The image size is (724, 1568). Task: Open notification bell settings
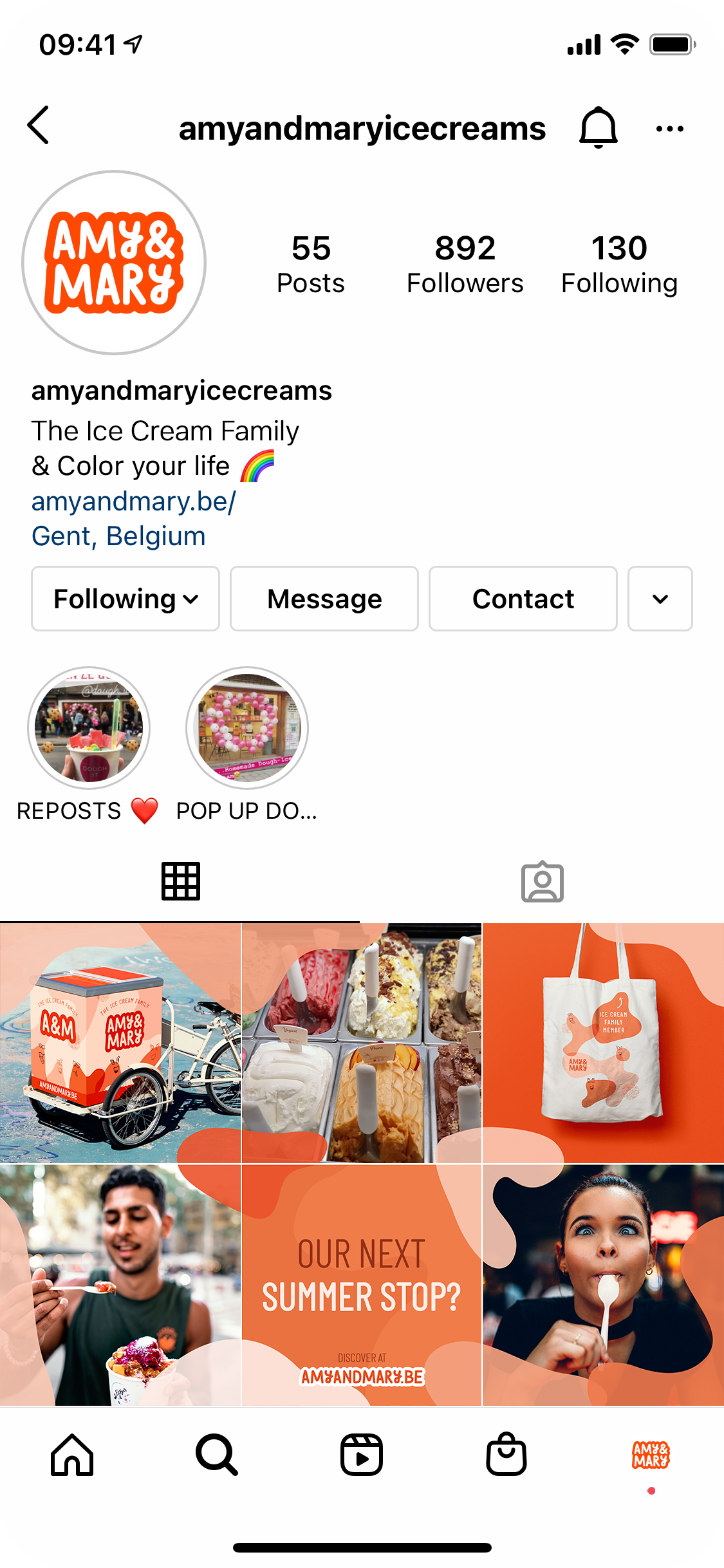click(599, 127)
